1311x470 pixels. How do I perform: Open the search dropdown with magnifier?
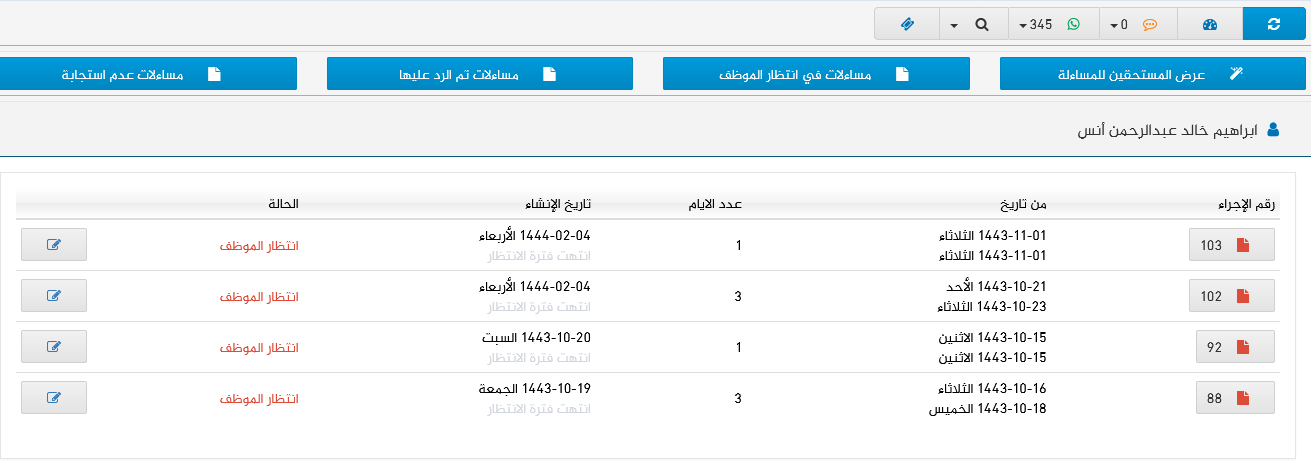[x=972, y=24]
